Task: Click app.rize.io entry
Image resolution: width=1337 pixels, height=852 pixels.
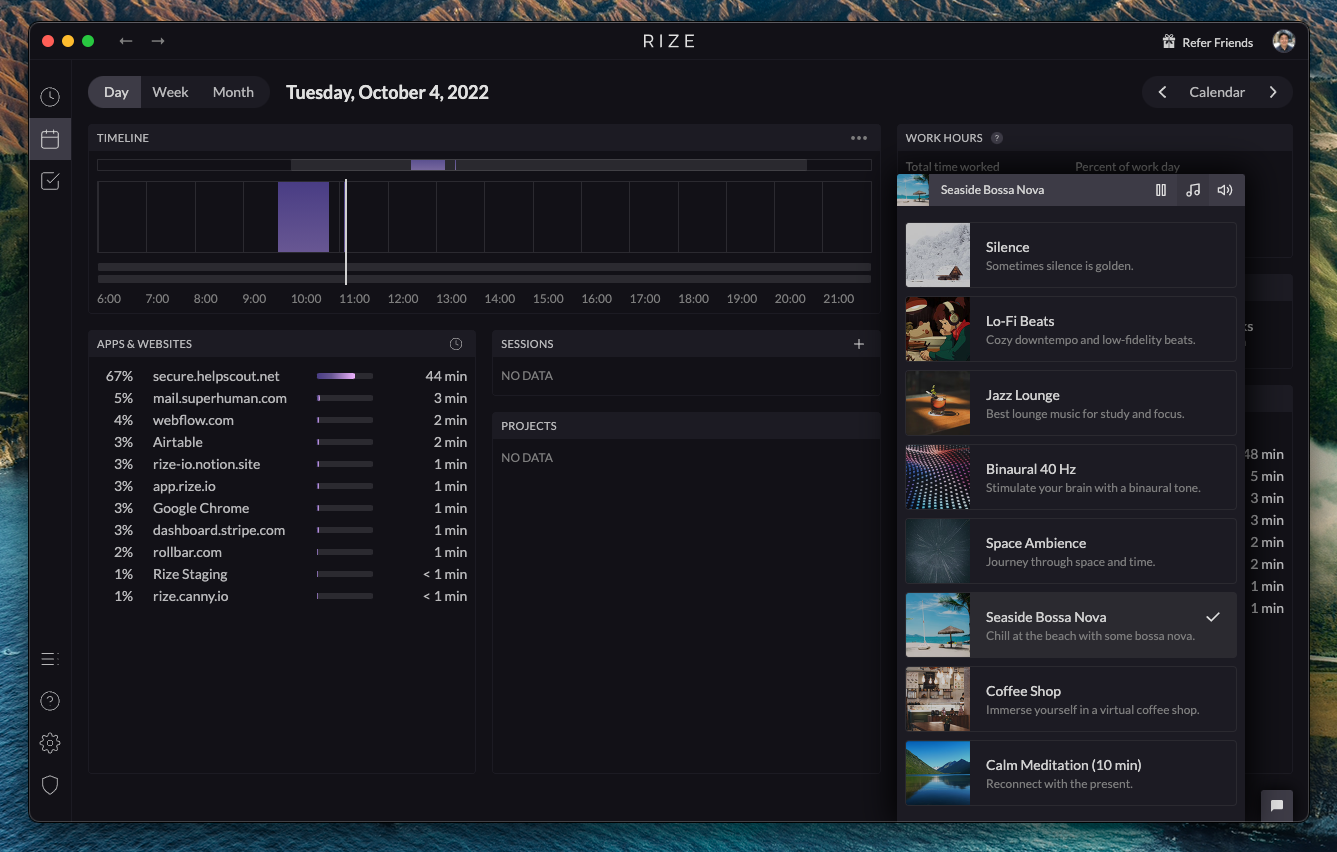Action: [x=184, y=486]
